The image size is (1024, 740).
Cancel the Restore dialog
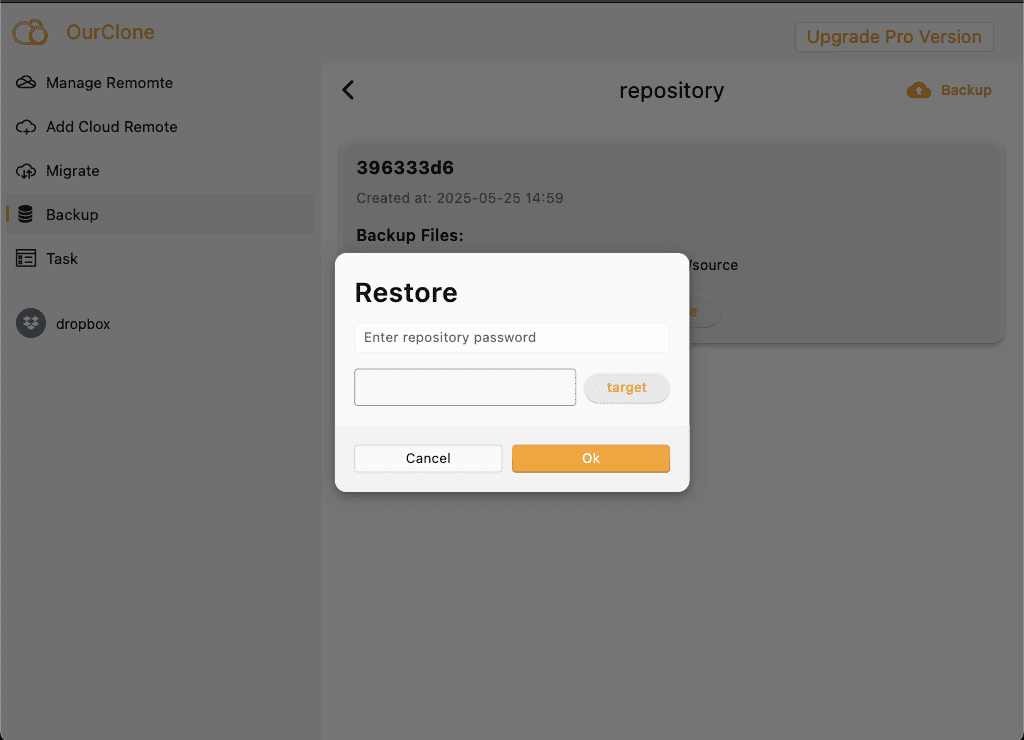428,458
